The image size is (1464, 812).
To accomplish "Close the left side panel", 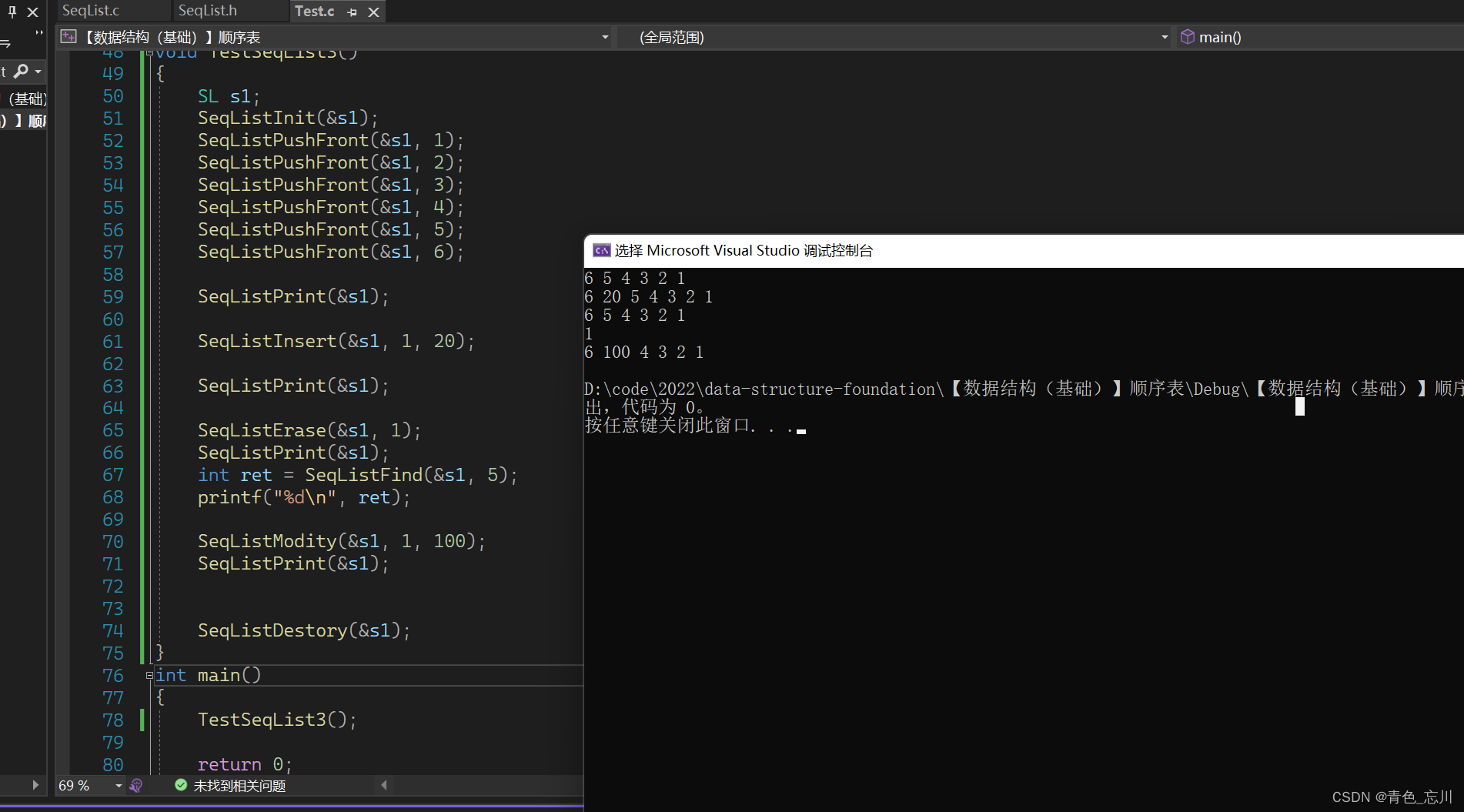I will coord(32,12).
